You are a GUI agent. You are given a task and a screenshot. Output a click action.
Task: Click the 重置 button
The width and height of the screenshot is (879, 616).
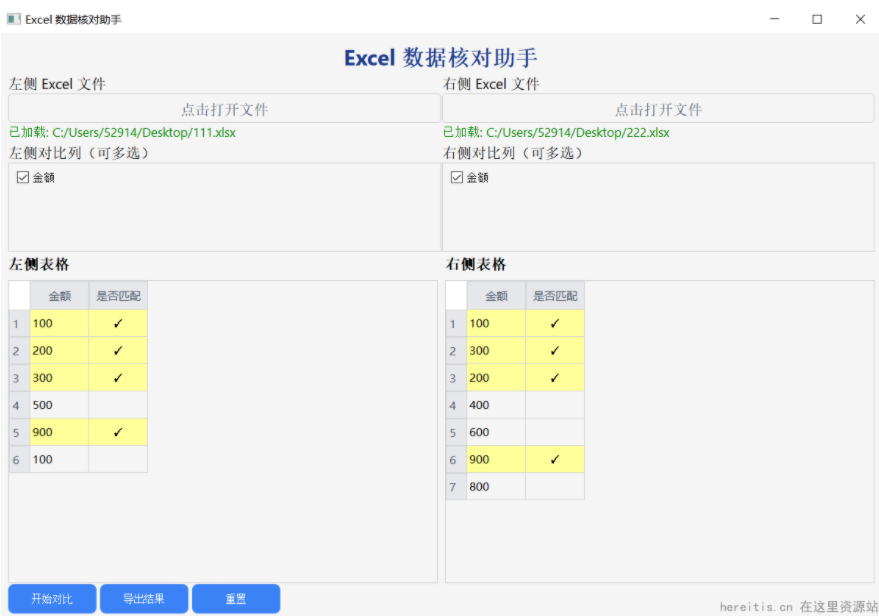(236, 599)
